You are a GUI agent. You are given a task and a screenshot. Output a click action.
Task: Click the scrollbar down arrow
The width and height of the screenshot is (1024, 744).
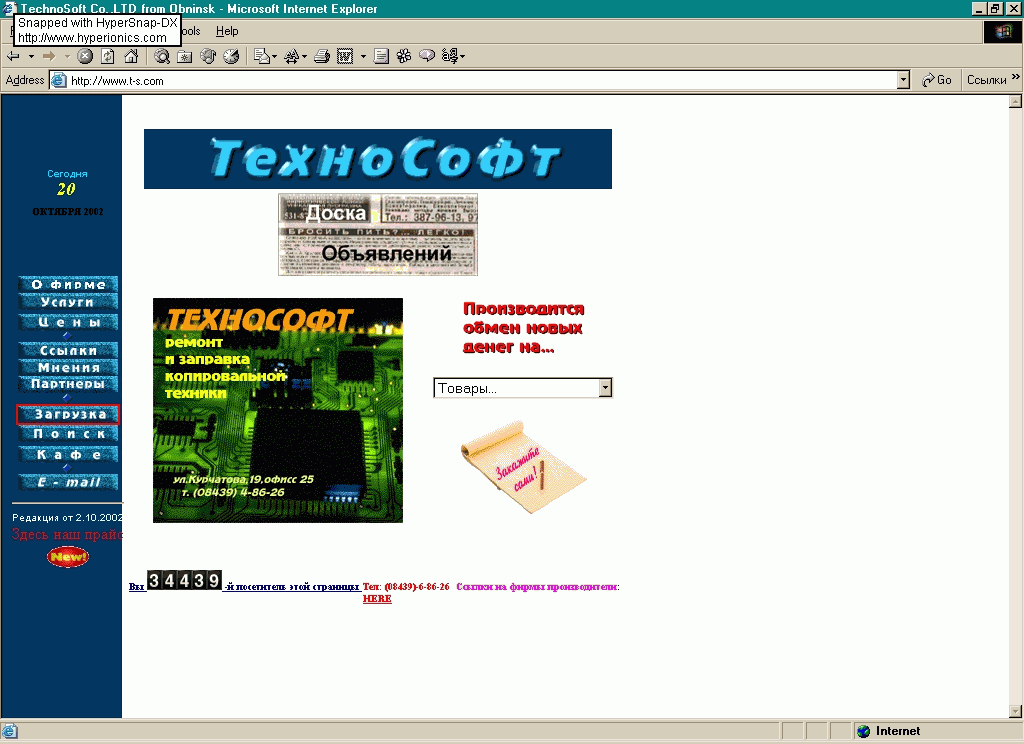(1015, 711)
